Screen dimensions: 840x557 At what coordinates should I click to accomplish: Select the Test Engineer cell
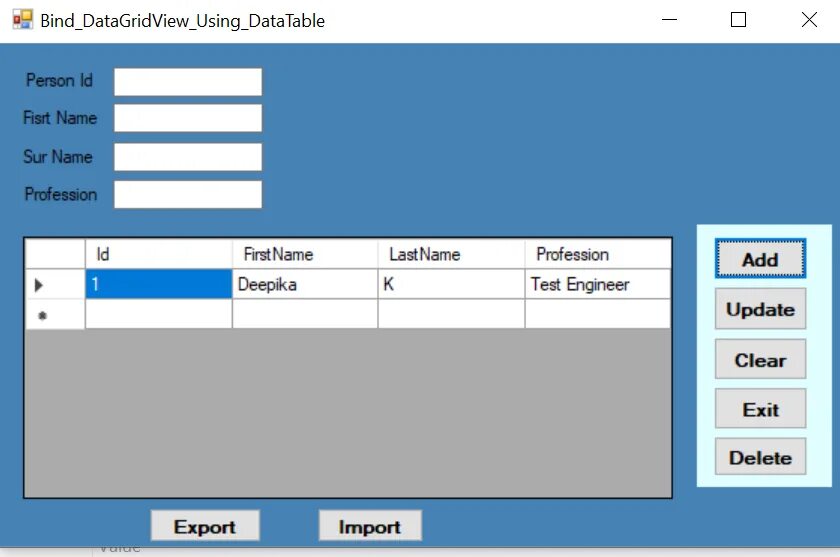click(598, 284)
